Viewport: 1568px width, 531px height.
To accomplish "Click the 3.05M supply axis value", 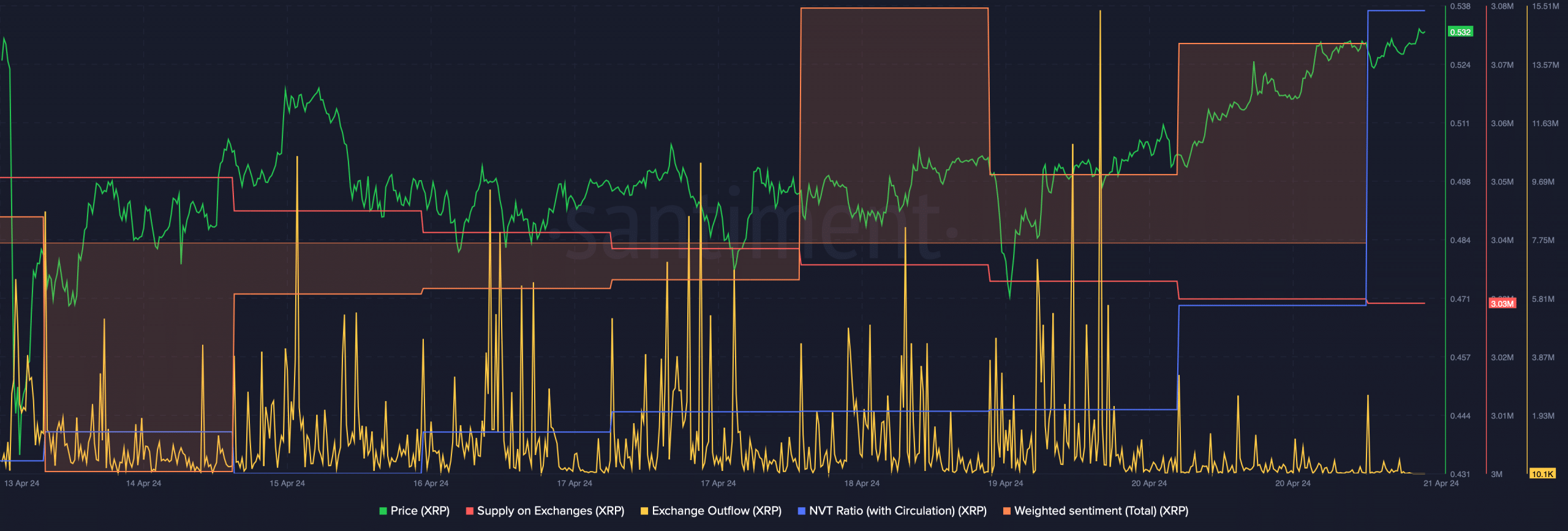I will point(1502,182).
